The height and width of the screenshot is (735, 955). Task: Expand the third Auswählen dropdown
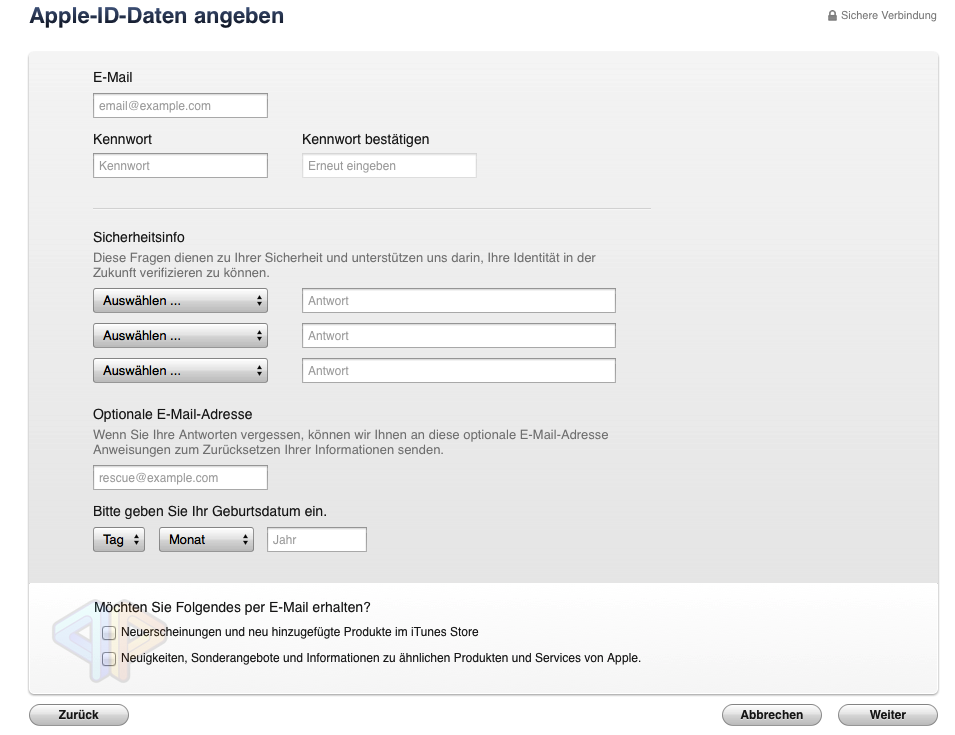pos(180,370)
